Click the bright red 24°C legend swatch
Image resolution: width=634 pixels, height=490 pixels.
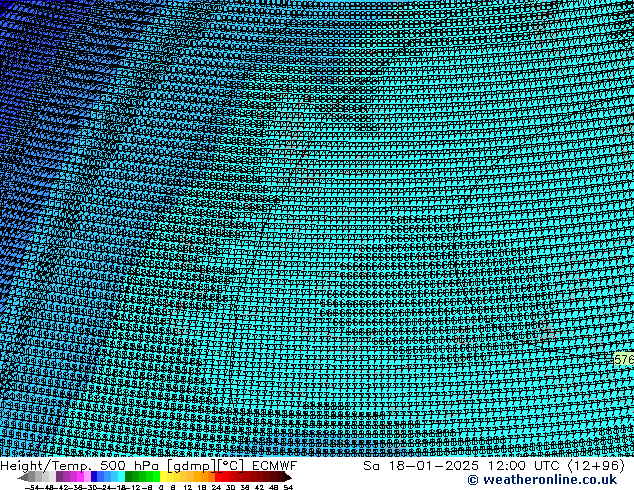coord(218,477)
